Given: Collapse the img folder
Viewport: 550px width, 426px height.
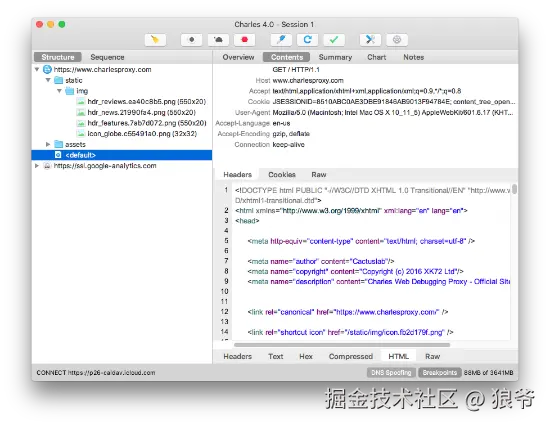Looking at the screenshot, I should click(59, 91).
